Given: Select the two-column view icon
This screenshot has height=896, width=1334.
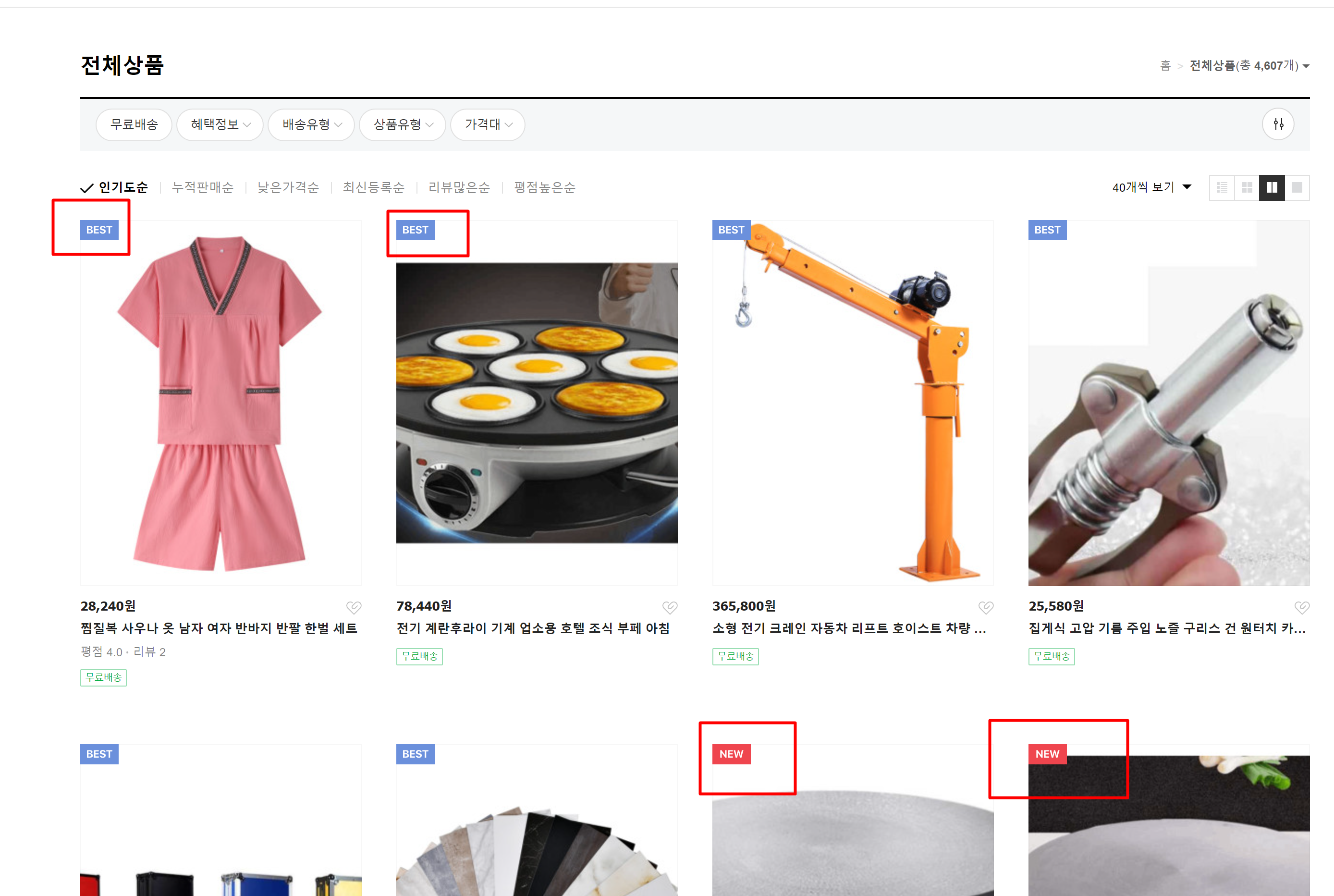Looking at the screenshot, I should tap(1272, 187).
